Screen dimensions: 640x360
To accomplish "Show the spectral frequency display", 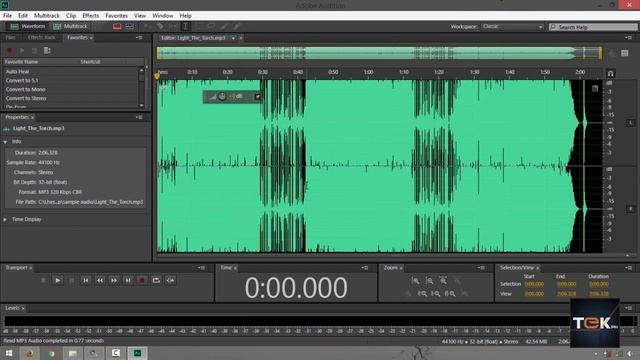I will (x=117, y=27).
